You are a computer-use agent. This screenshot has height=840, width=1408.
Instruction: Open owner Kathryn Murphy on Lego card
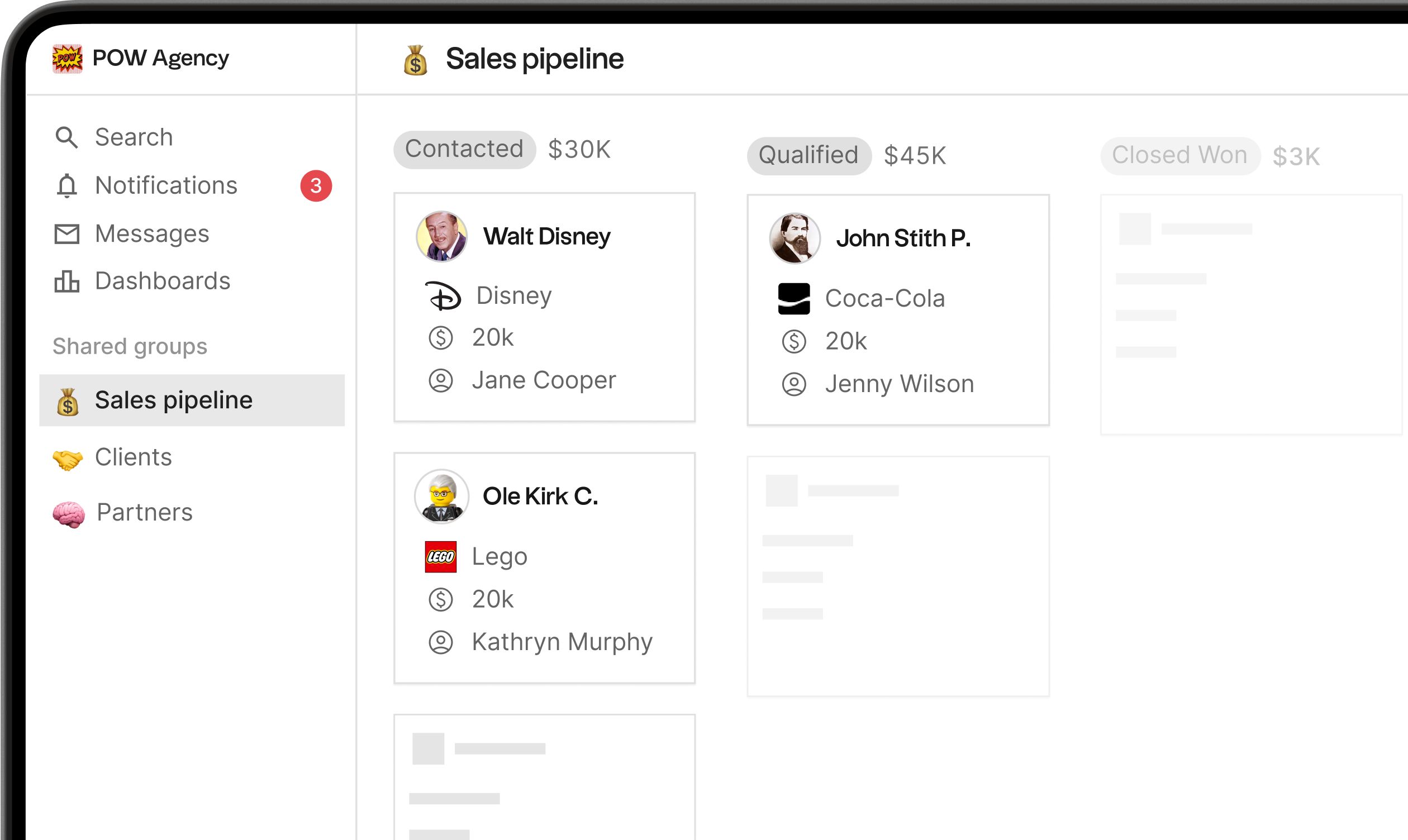[x=562, y=642]
